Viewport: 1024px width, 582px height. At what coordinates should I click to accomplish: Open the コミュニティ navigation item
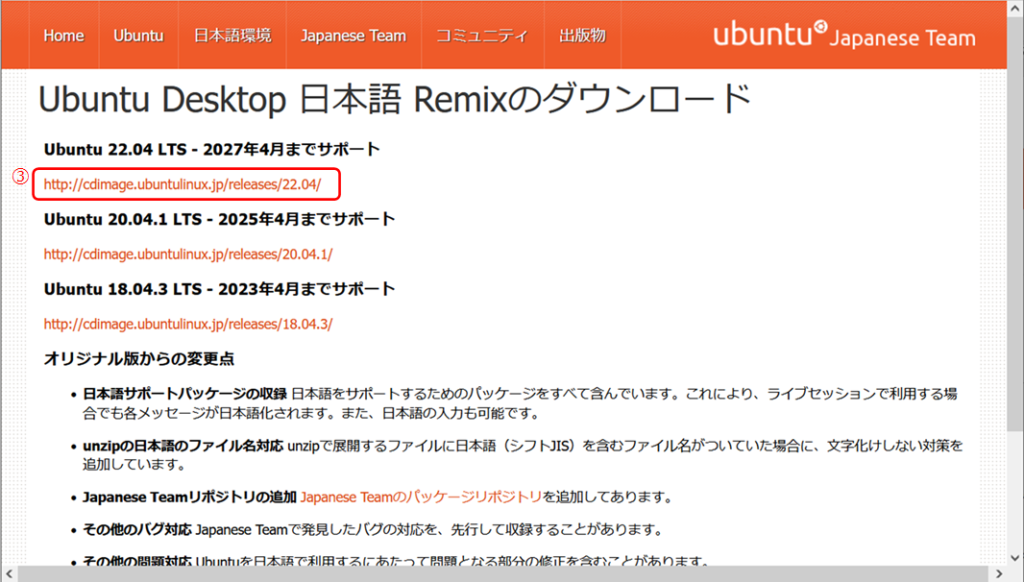482,36
